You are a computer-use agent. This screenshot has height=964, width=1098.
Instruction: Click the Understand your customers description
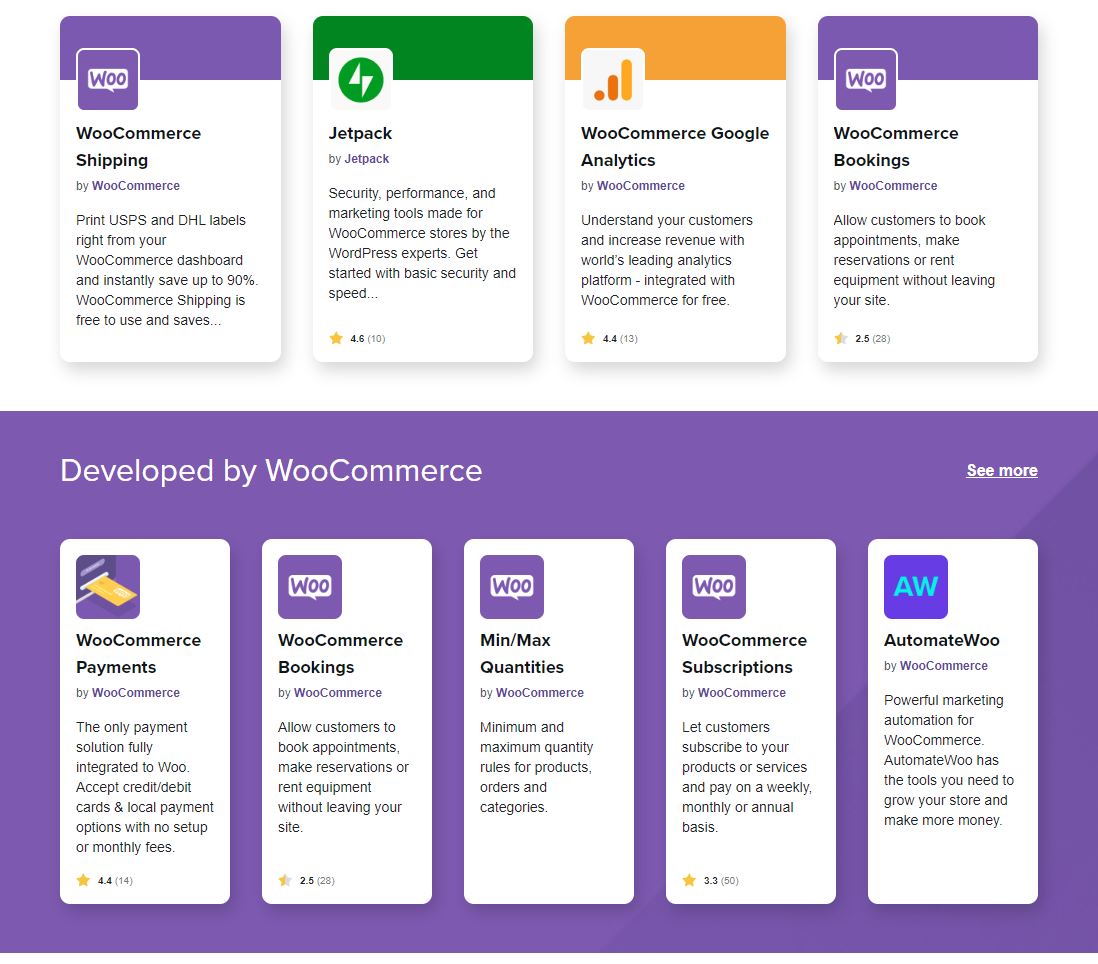[667, 260]
